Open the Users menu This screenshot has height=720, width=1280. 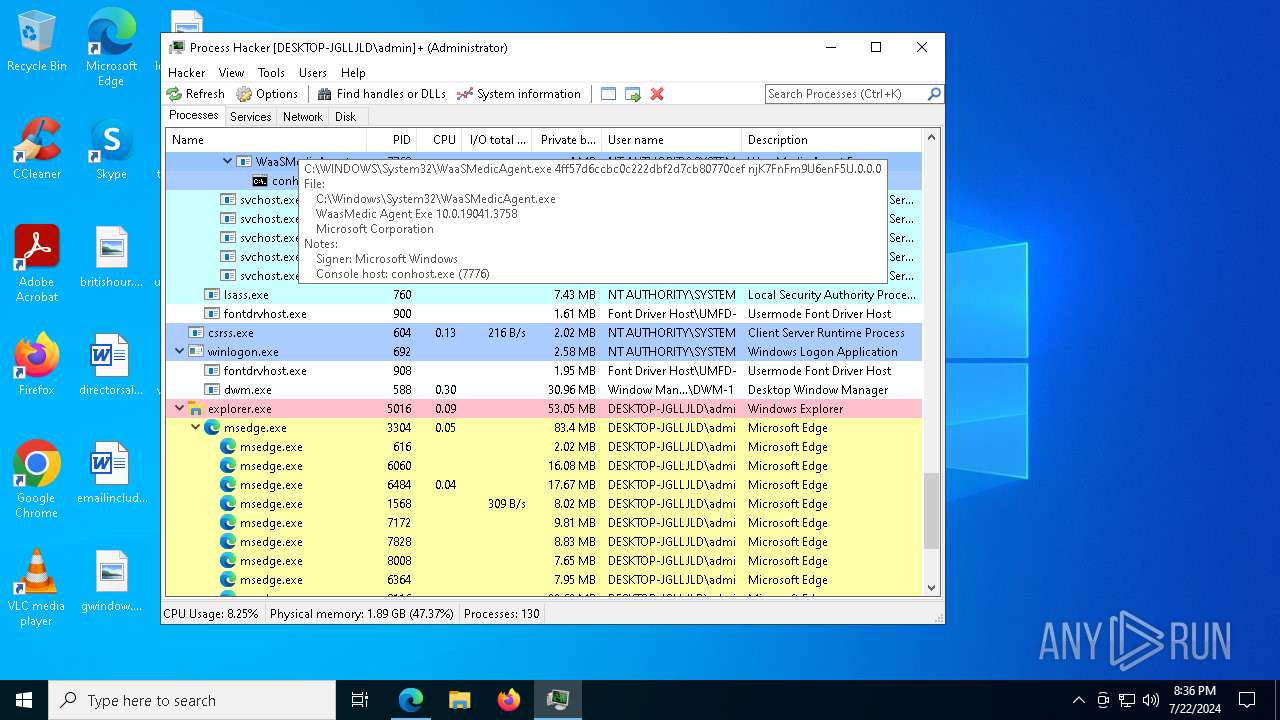click(313, 73)
